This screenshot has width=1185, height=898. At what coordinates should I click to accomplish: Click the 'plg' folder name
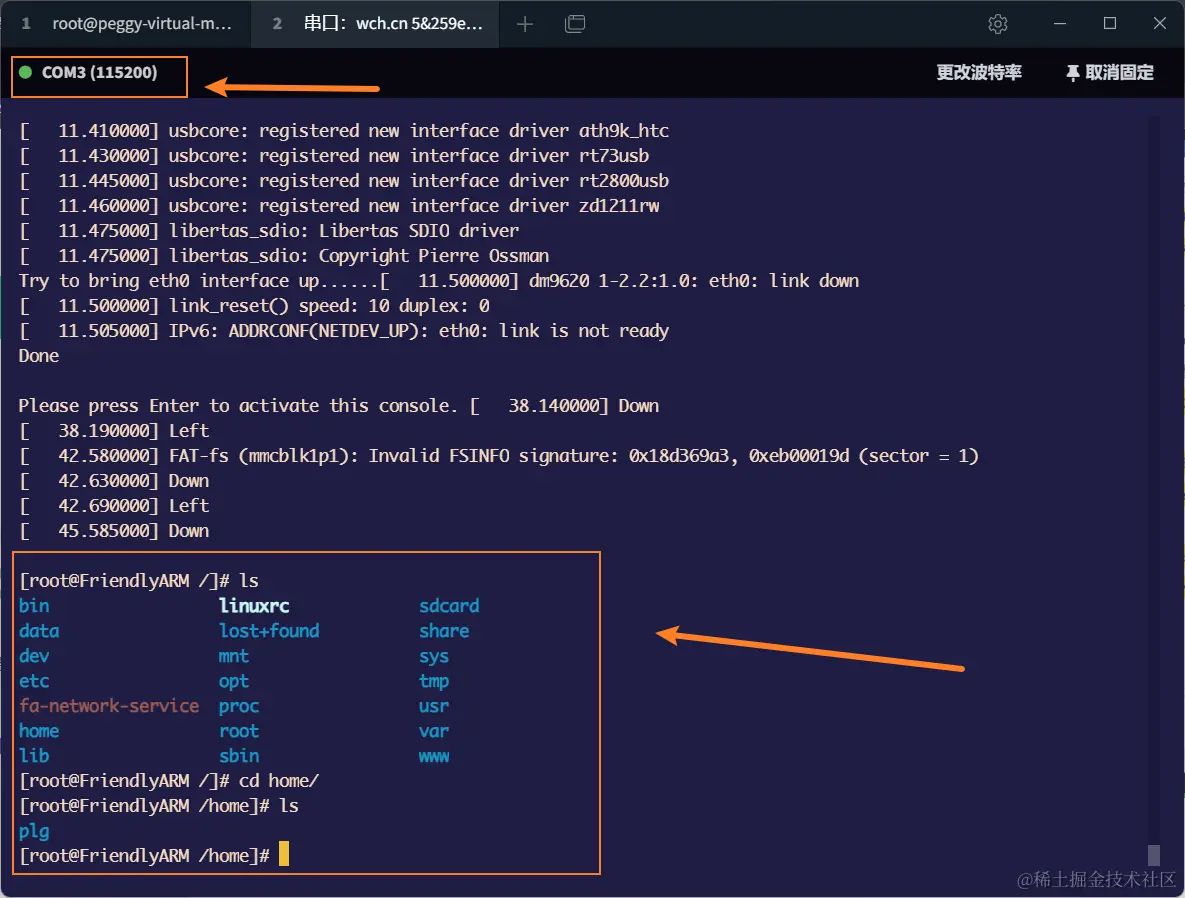pyautogui.click(x=34, y=831)
